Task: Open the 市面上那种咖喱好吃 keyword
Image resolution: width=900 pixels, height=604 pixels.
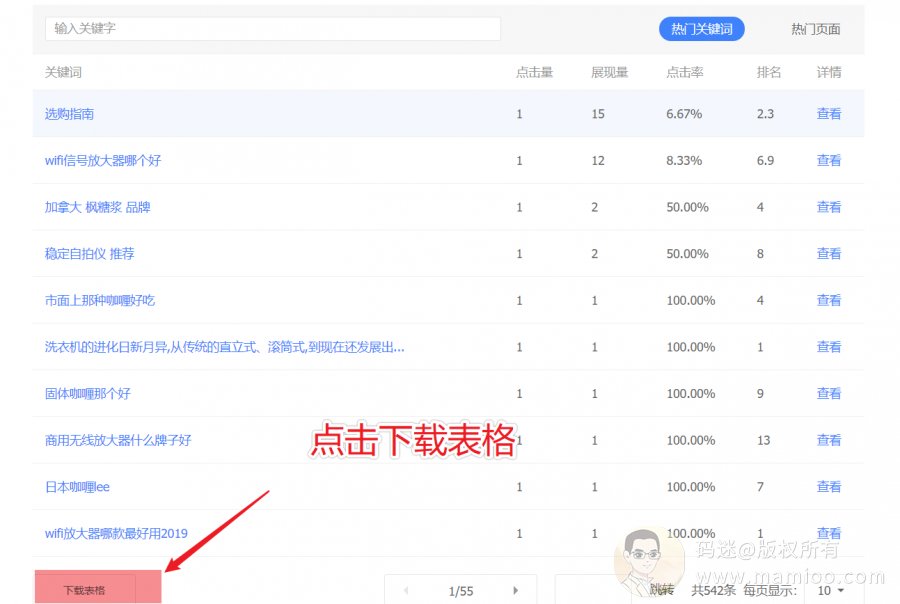Action: tap(100, 300)
